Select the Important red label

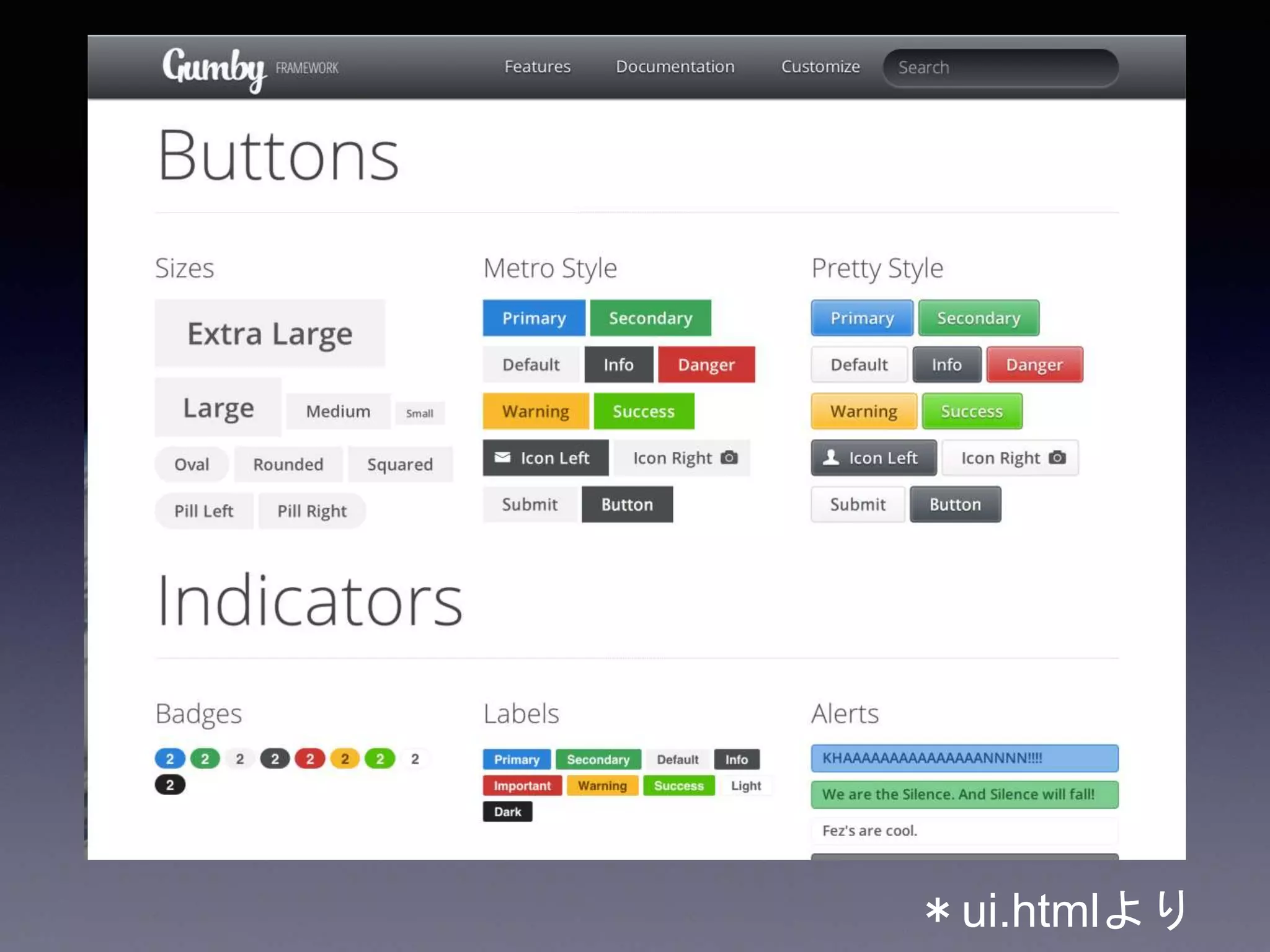[522, 786]
